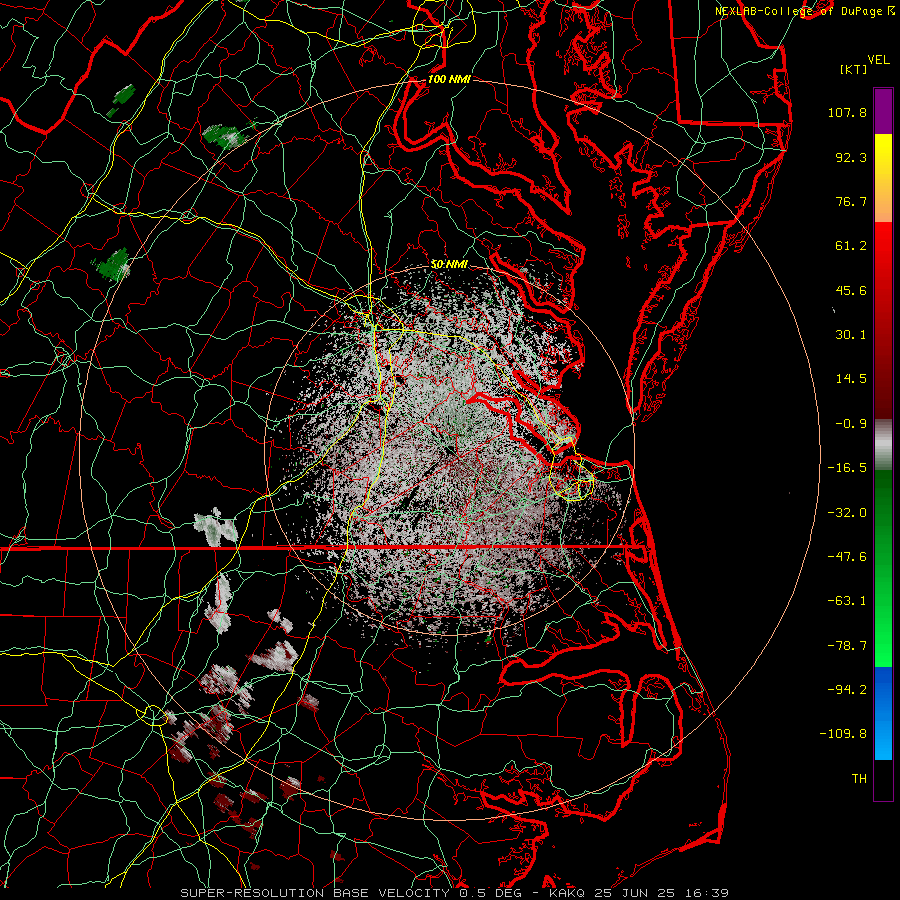The image size is (900, 900).
Task: Click the -32.0 velocity legend value
Action: click(847, 513)
